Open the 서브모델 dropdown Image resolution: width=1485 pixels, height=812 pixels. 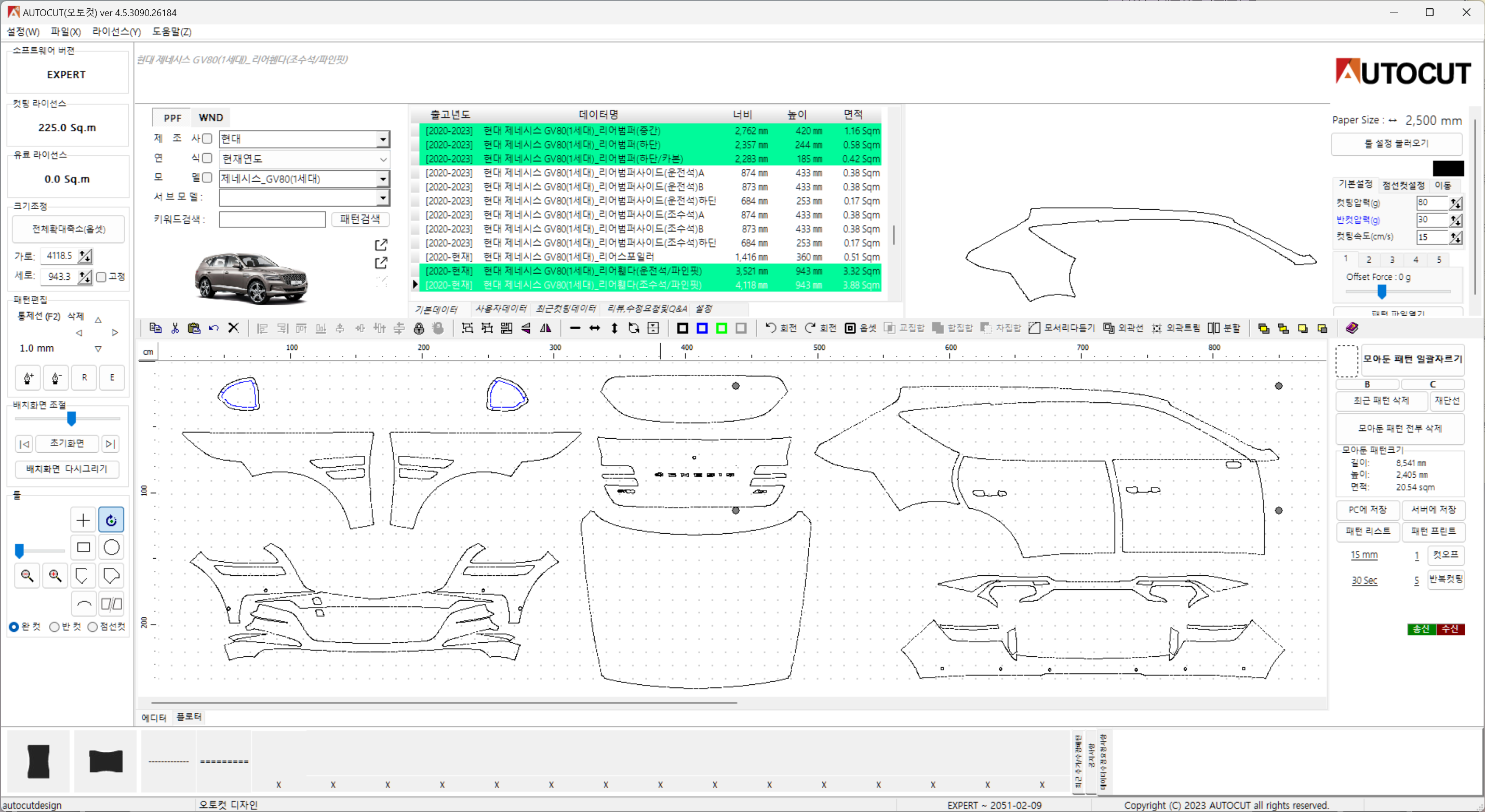tap(383, 198)
